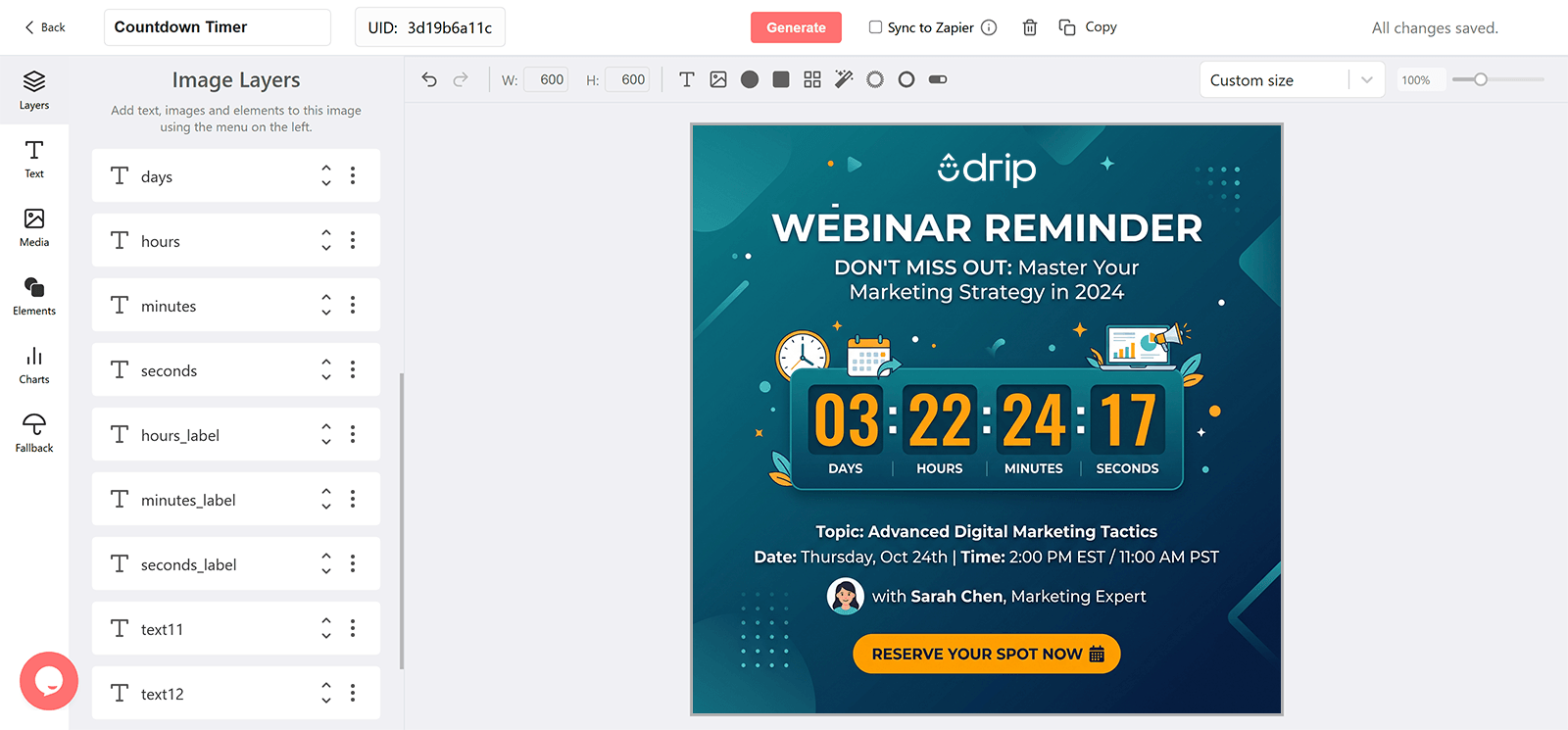The image size is (1568, 730).
Task: Open the Elements sidebar tab
Action: click(34, 296)
